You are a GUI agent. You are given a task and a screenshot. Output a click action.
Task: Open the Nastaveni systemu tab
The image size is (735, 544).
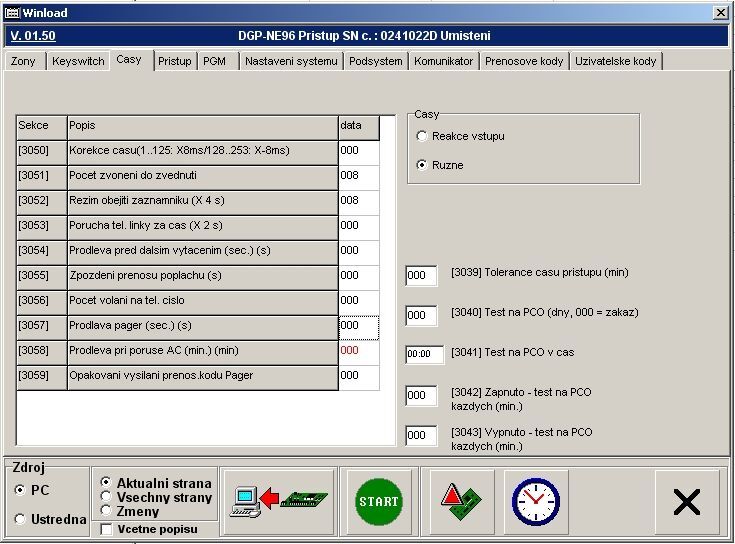point(292,61)
